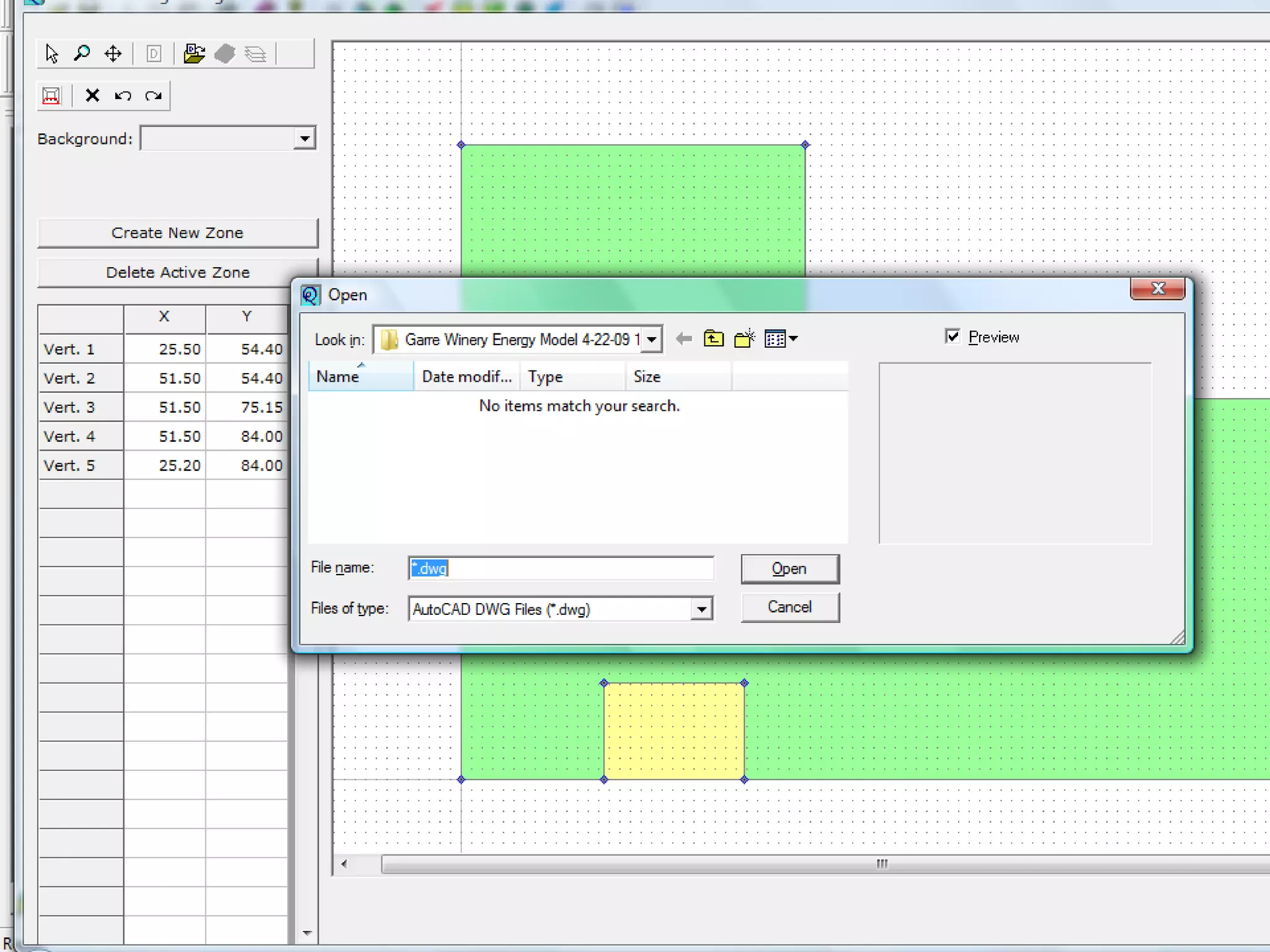Select the arrow pointer tool
The image size is (1270, 952).
(52, 54)
